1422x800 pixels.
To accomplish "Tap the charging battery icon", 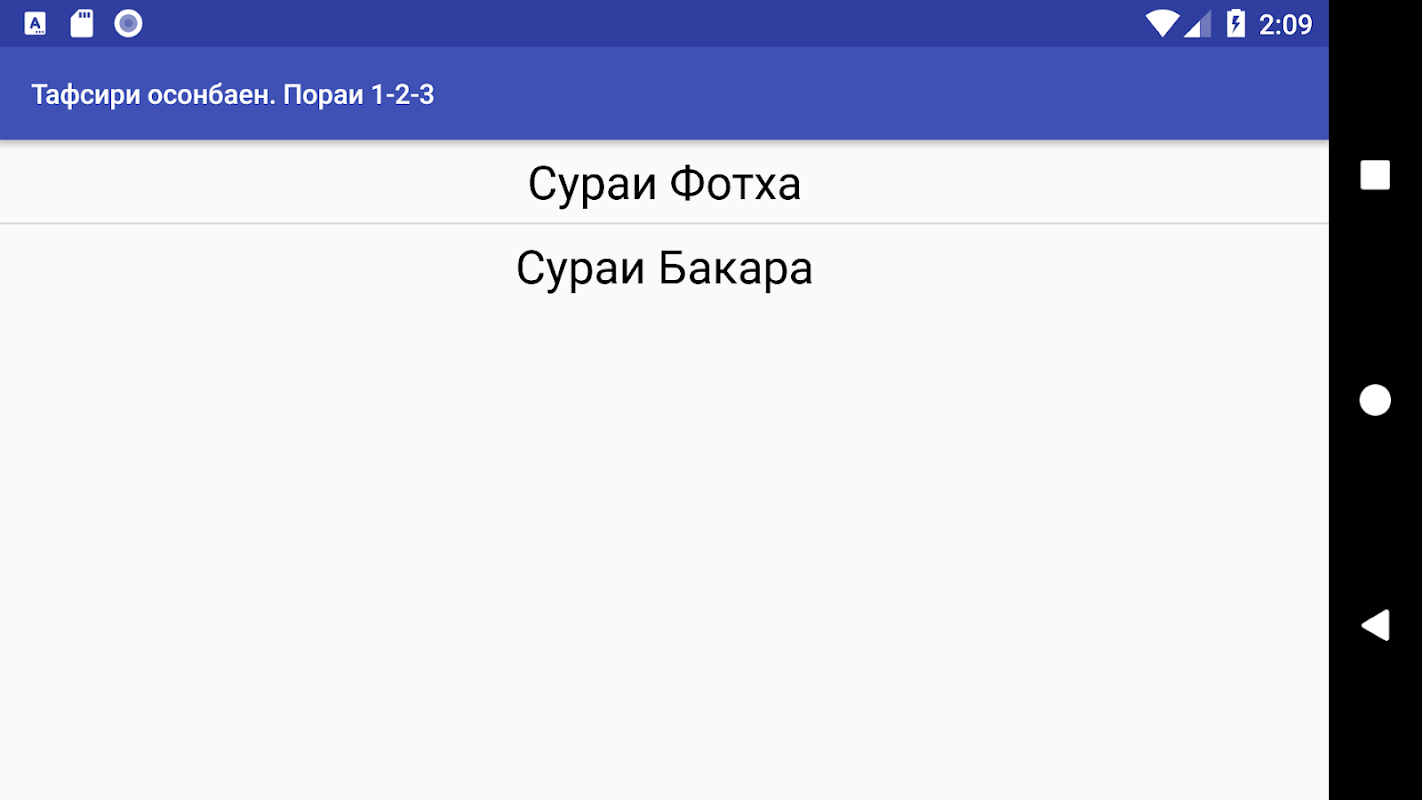I will pyautogui.click(x=1236, y=23).
